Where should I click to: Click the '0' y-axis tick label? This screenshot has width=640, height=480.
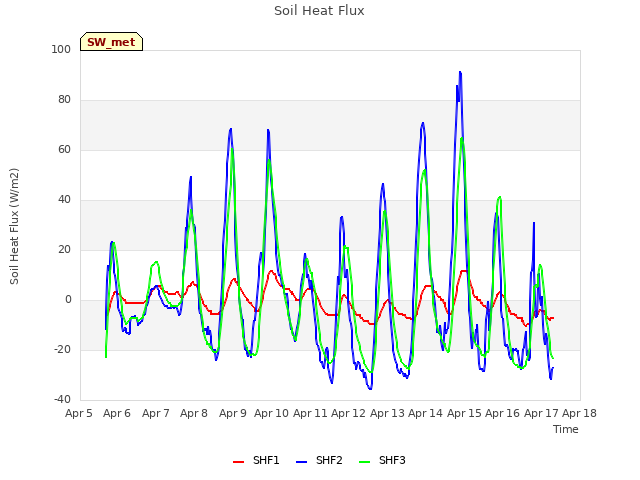68,300
